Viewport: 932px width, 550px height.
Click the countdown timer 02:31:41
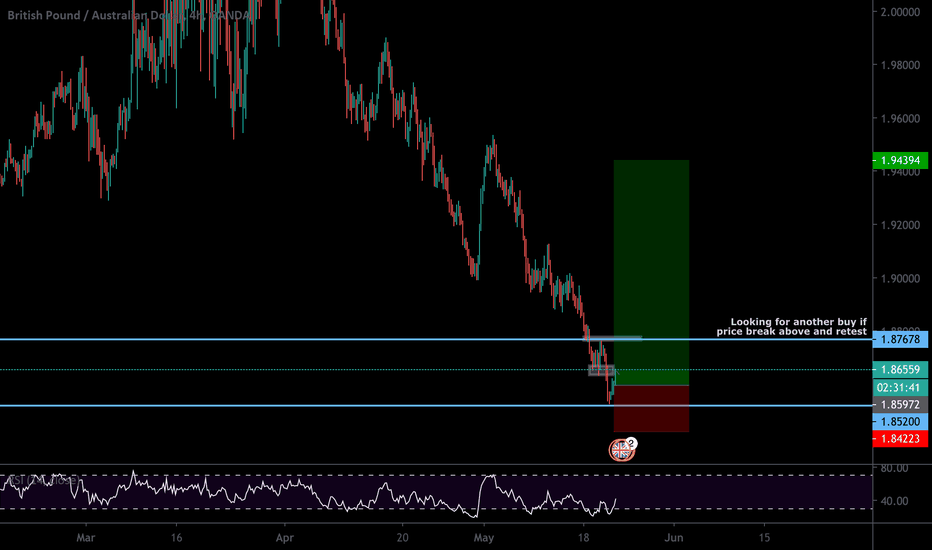900,388
